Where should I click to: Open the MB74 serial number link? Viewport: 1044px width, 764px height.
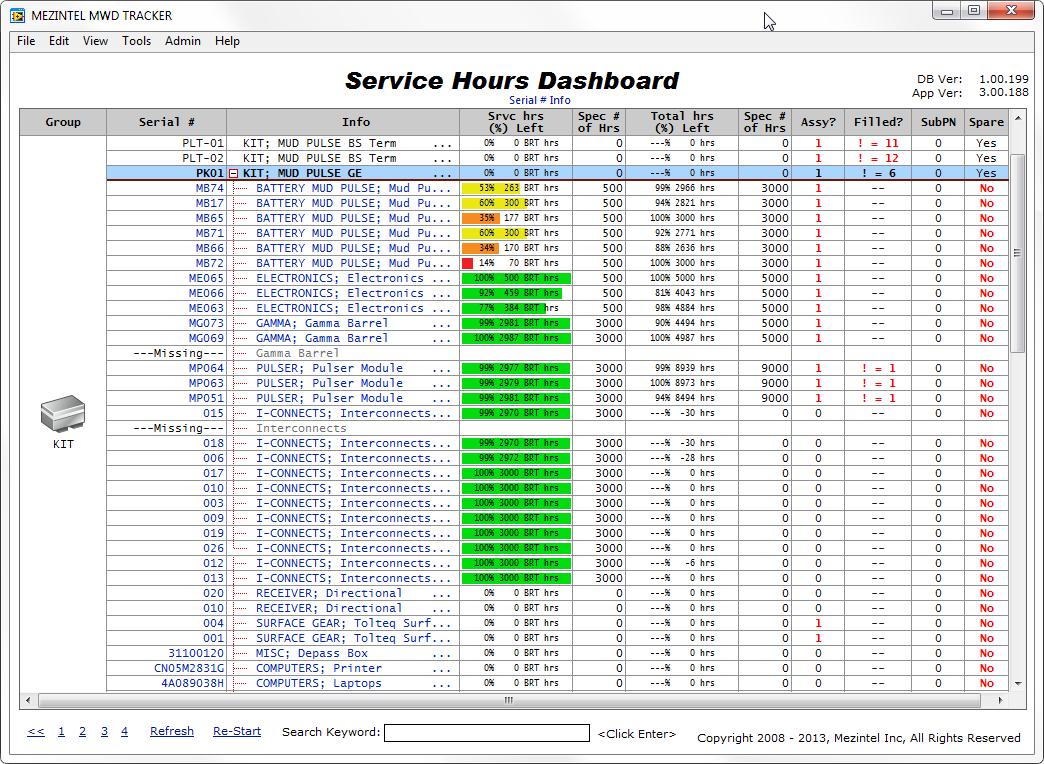point(210,188)
